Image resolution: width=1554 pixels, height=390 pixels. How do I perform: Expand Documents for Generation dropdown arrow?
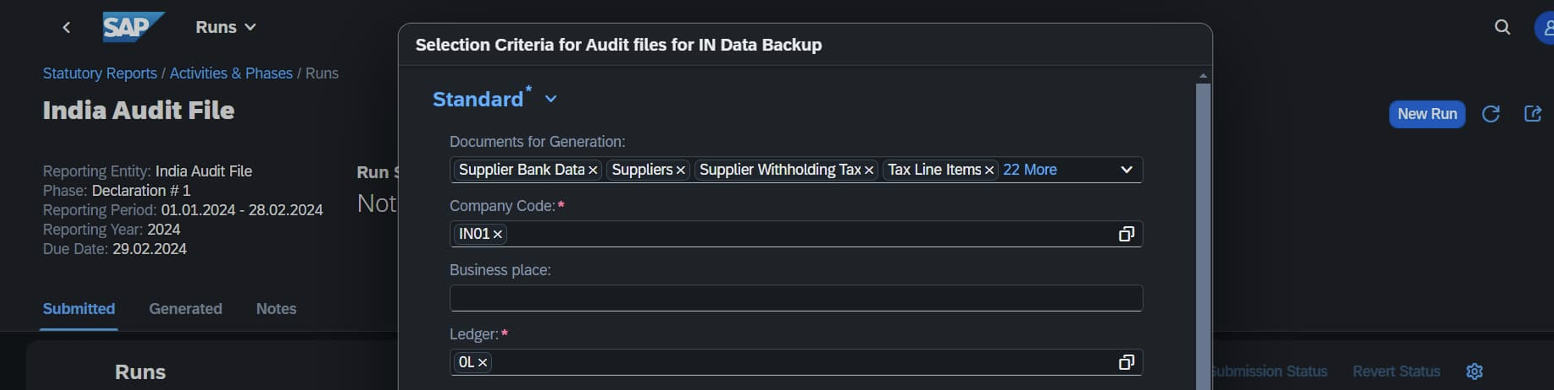pyautogui.click(x=1126, y=170)
